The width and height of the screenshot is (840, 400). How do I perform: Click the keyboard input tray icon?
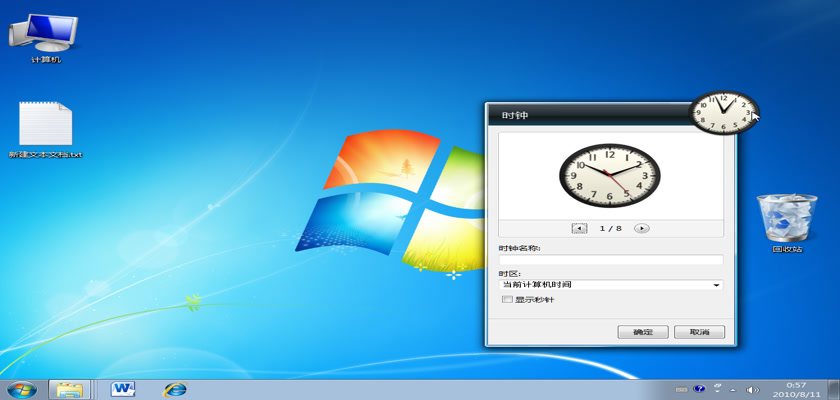click(682, 389)
